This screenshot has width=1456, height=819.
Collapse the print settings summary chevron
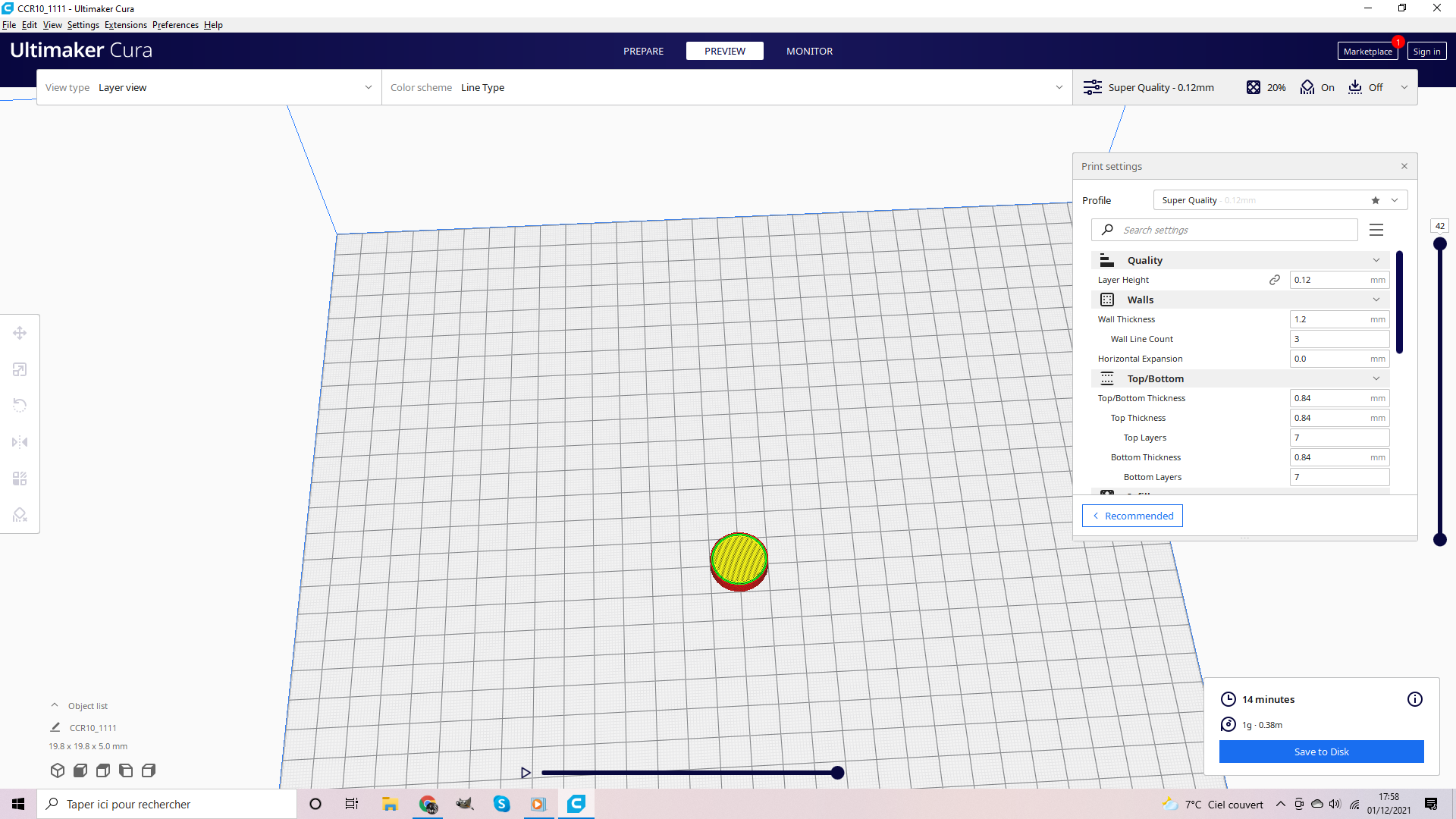(x=1404, y=87)
